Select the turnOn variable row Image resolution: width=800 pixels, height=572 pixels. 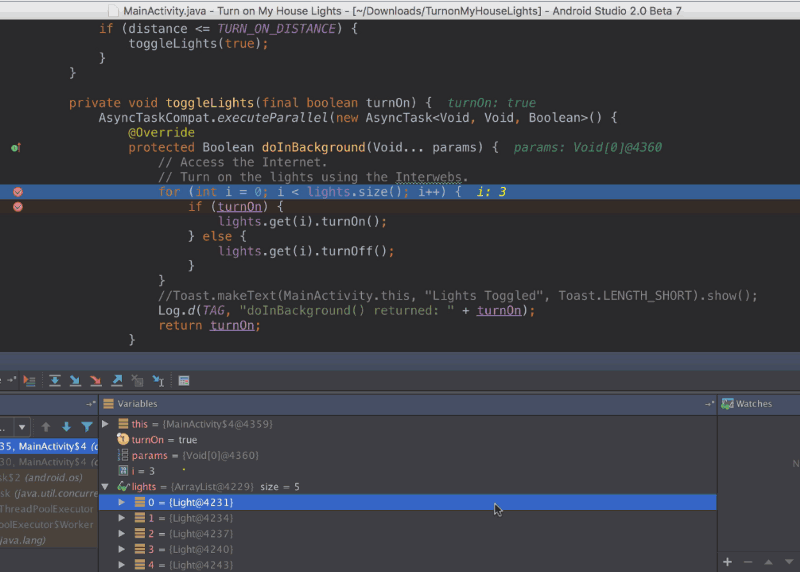(160, 440)
